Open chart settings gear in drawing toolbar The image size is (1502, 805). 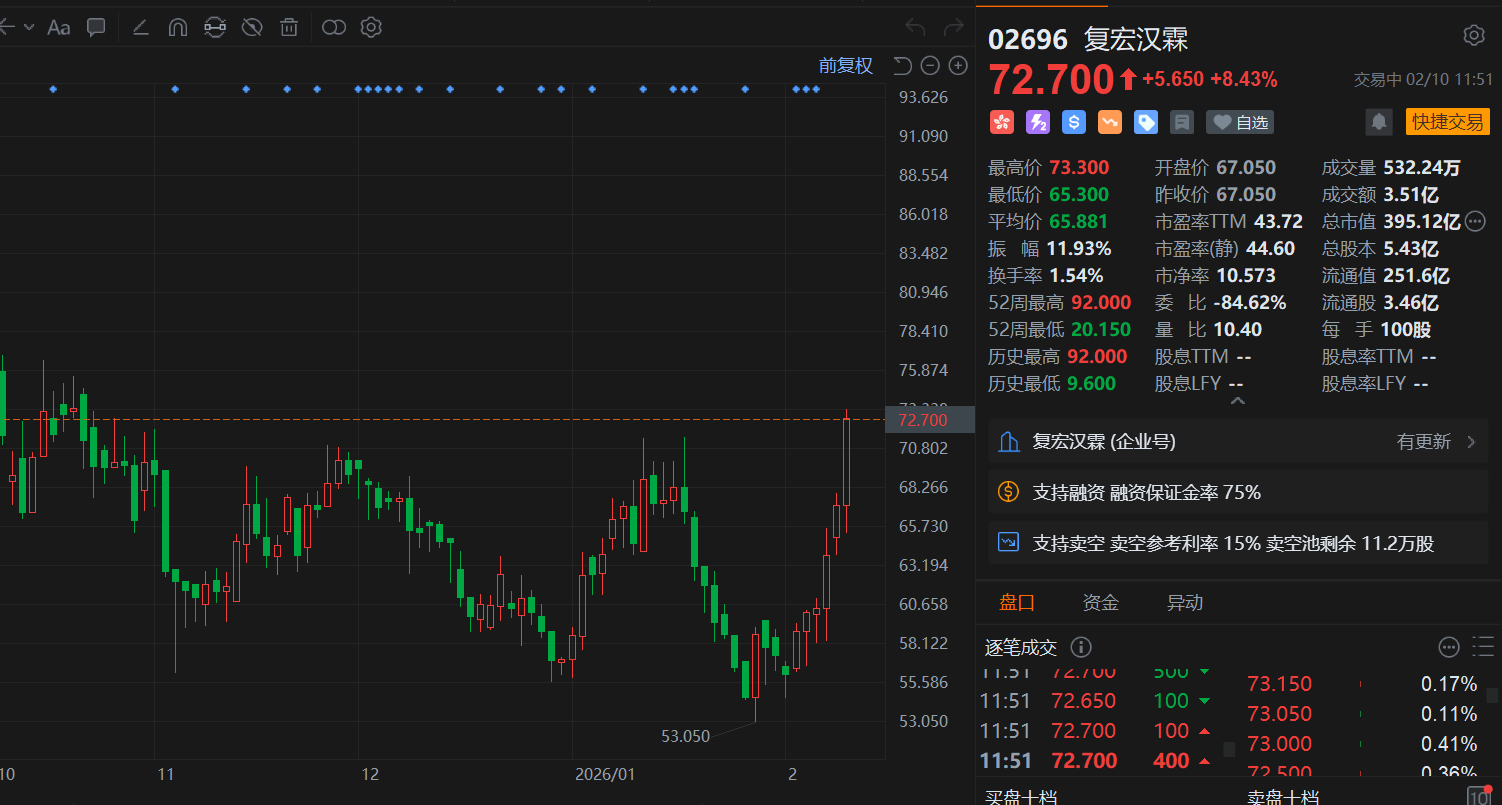coord(371,27)
